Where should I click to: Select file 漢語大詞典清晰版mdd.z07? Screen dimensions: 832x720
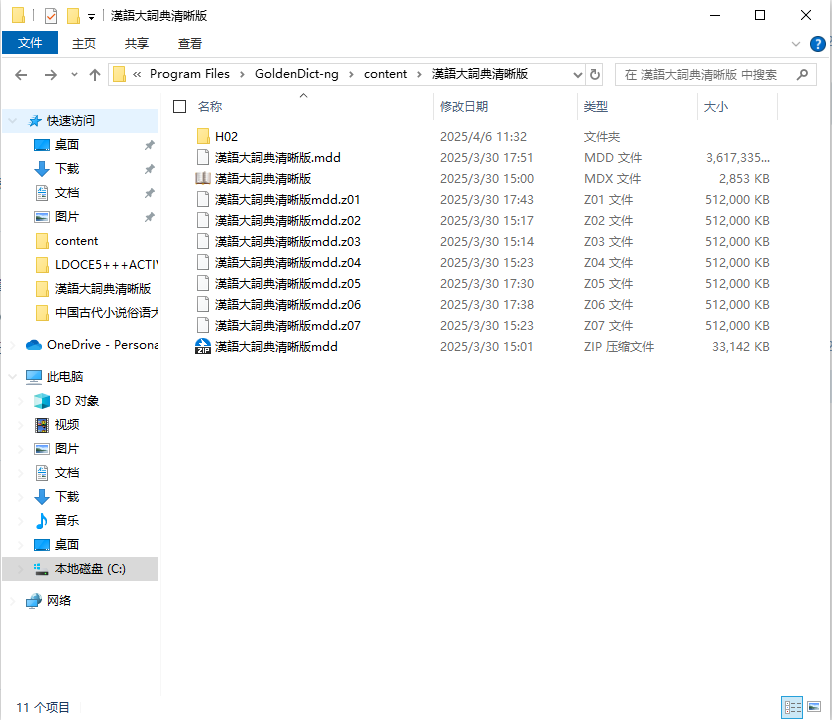coord(288,325)
